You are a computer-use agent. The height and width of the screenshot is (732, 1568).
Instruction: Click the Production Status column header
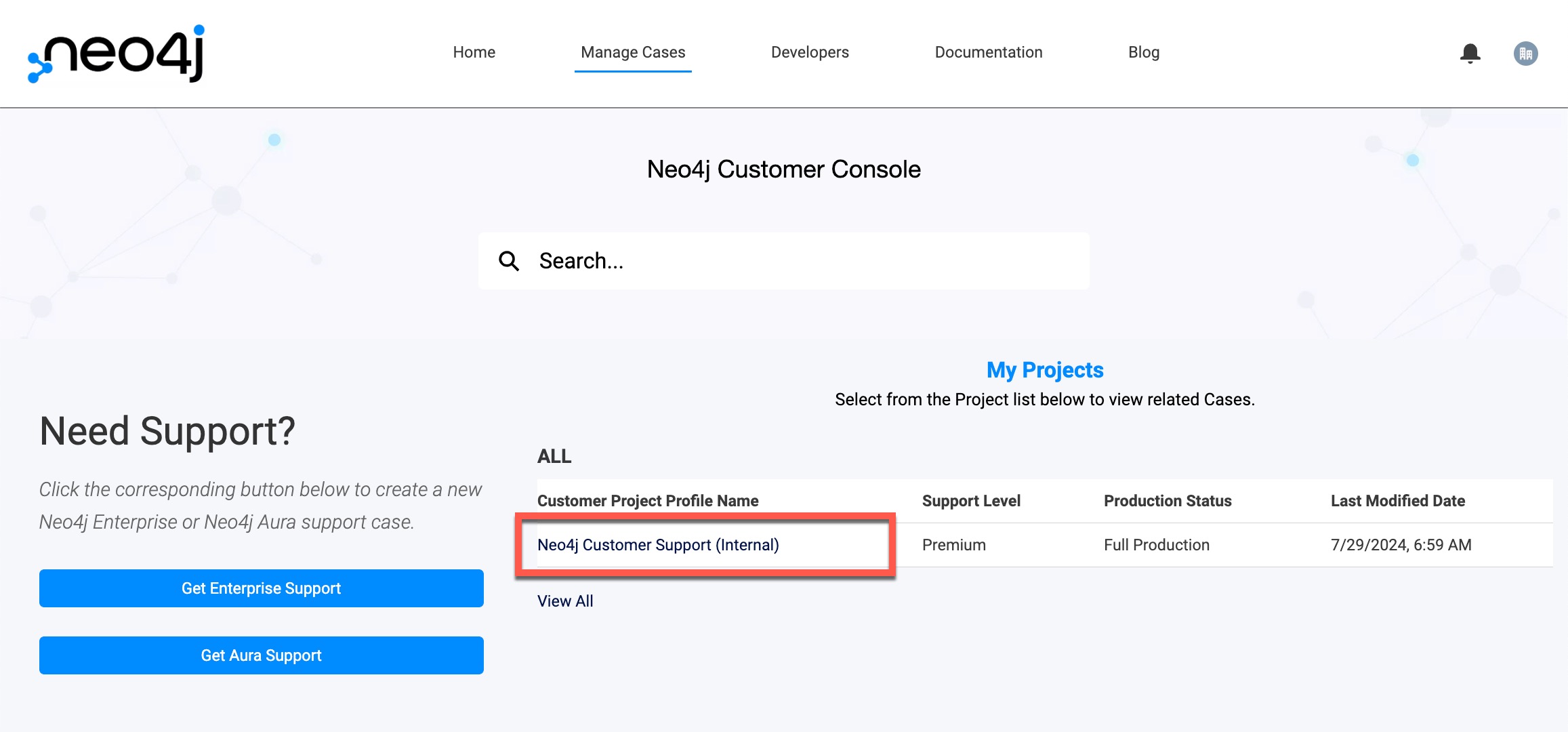(1168, 501)
